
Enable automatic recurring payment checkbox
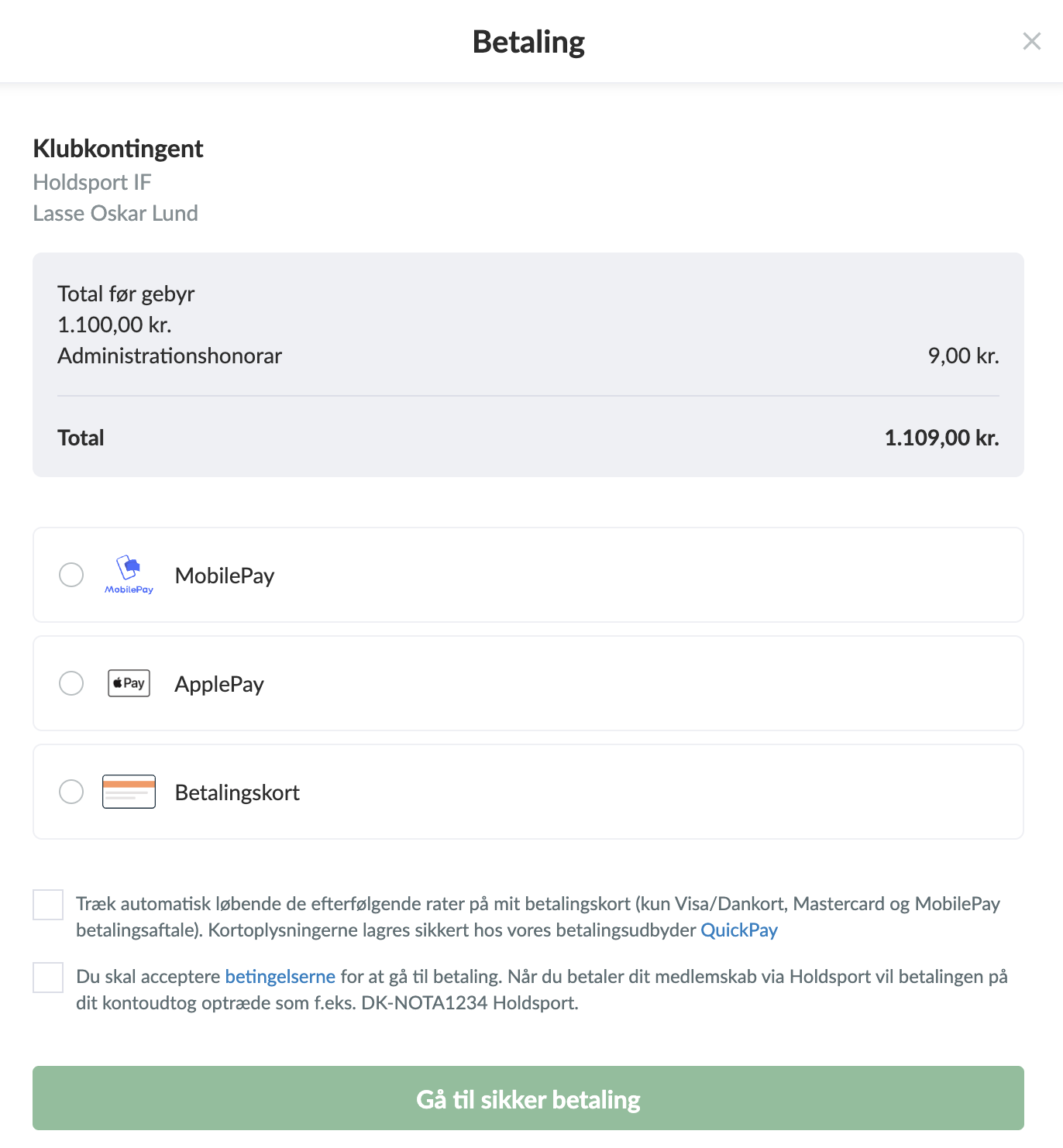48,905
